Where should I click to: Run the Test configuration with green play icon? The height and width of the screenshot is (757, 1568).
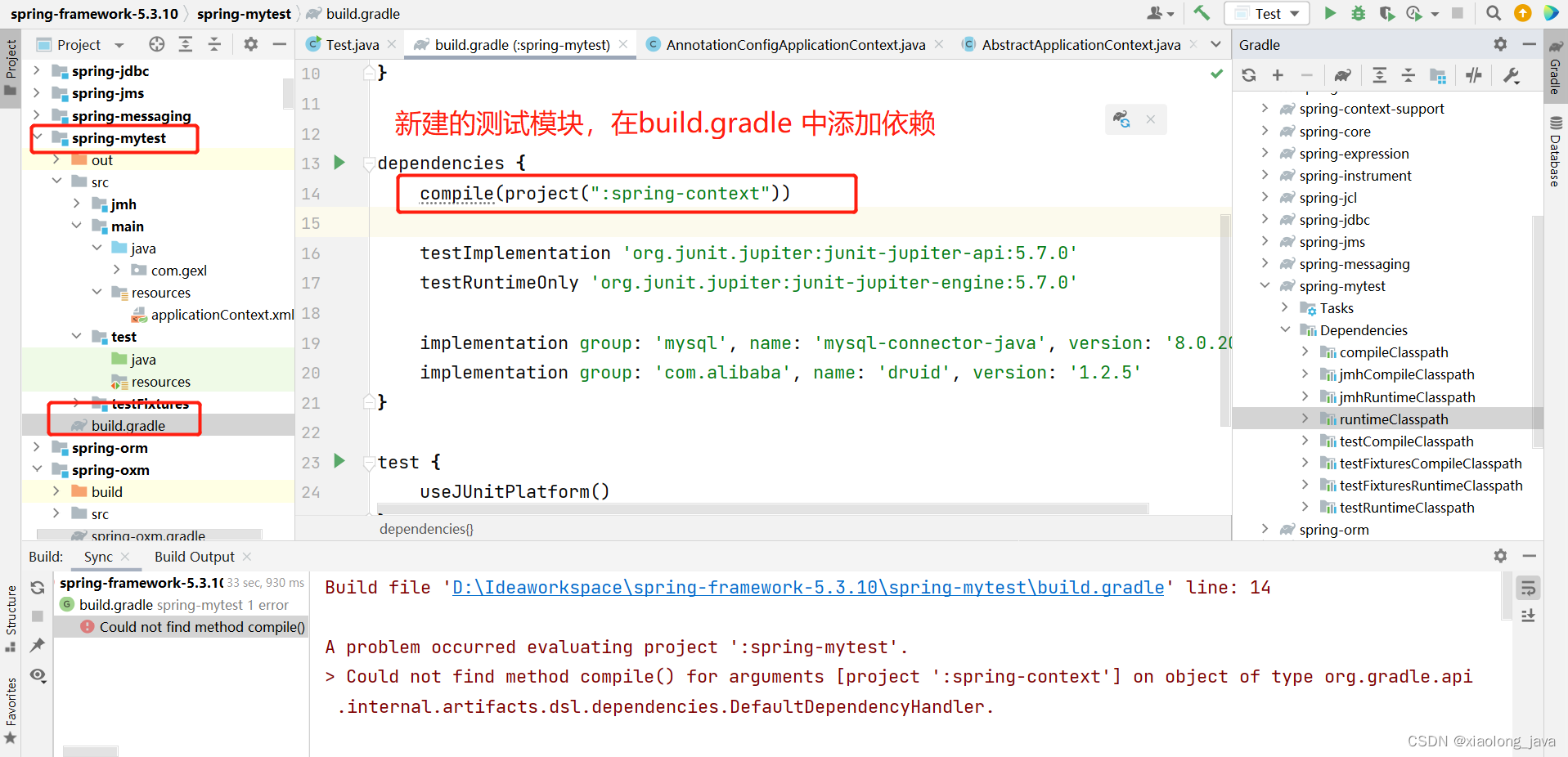1330,13
